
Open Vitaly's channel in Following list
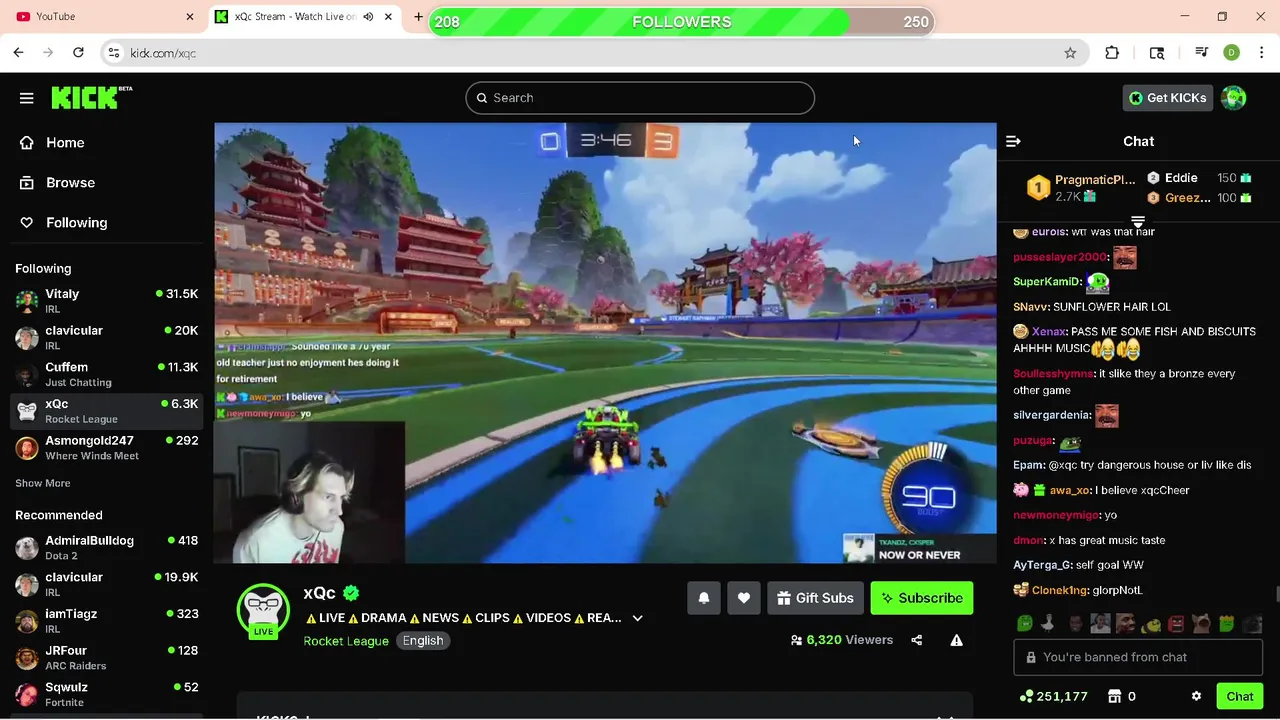click(107, 300)
